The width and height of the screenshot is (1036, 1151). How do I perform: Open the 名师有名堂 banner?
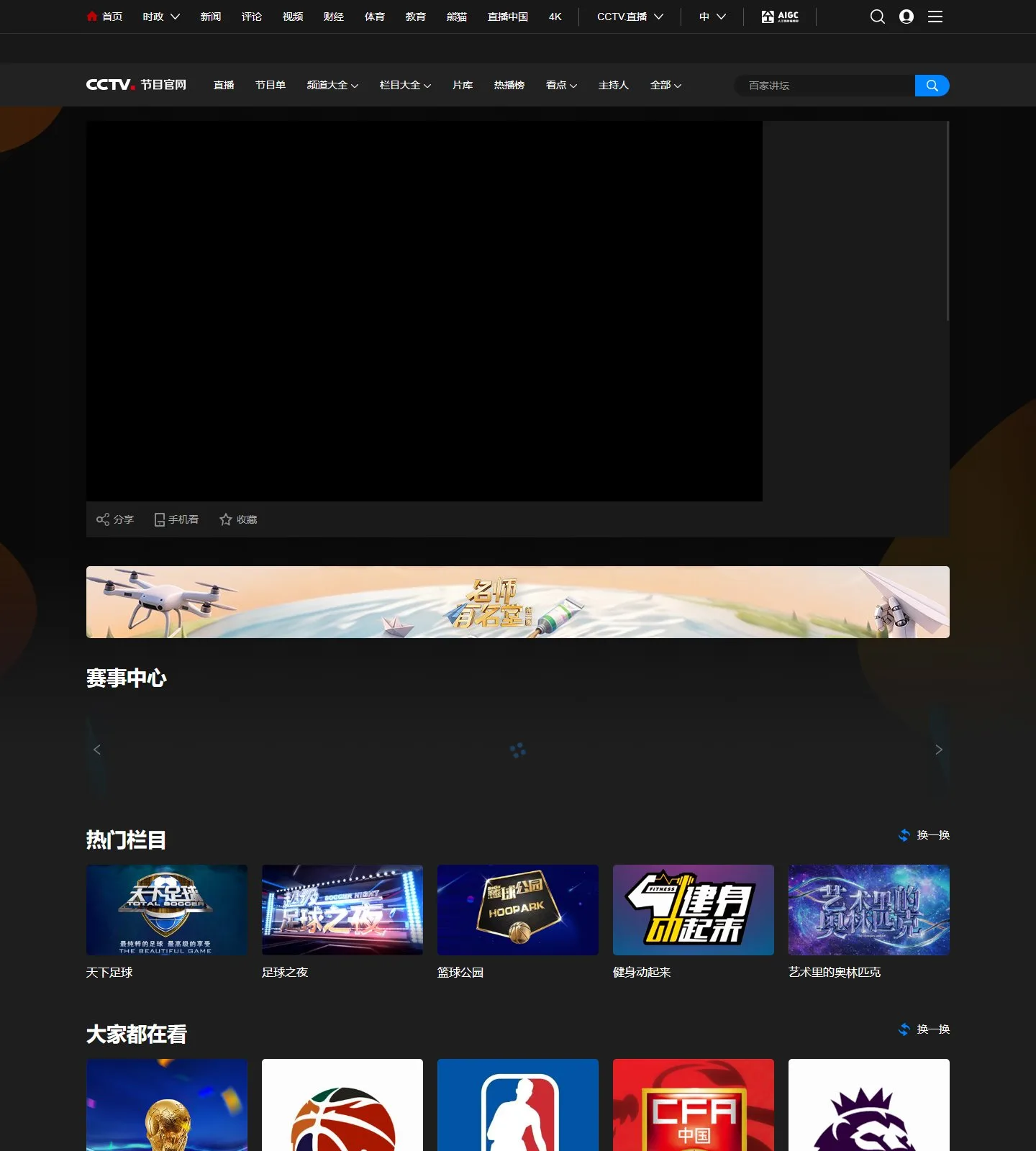tap(518, 602)
